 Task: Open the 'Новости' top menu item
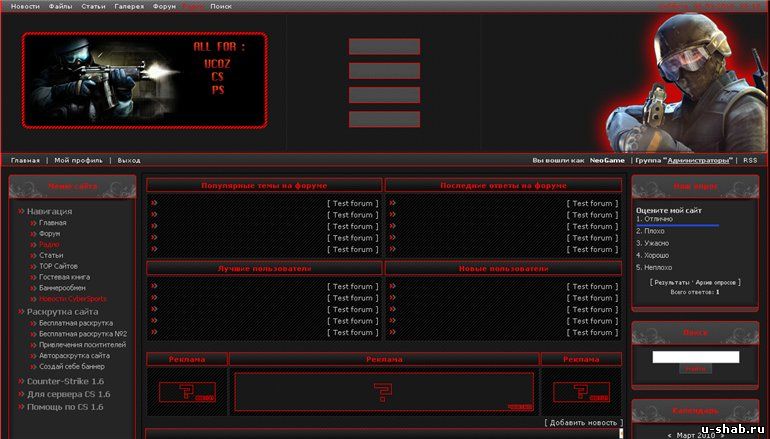25,7
